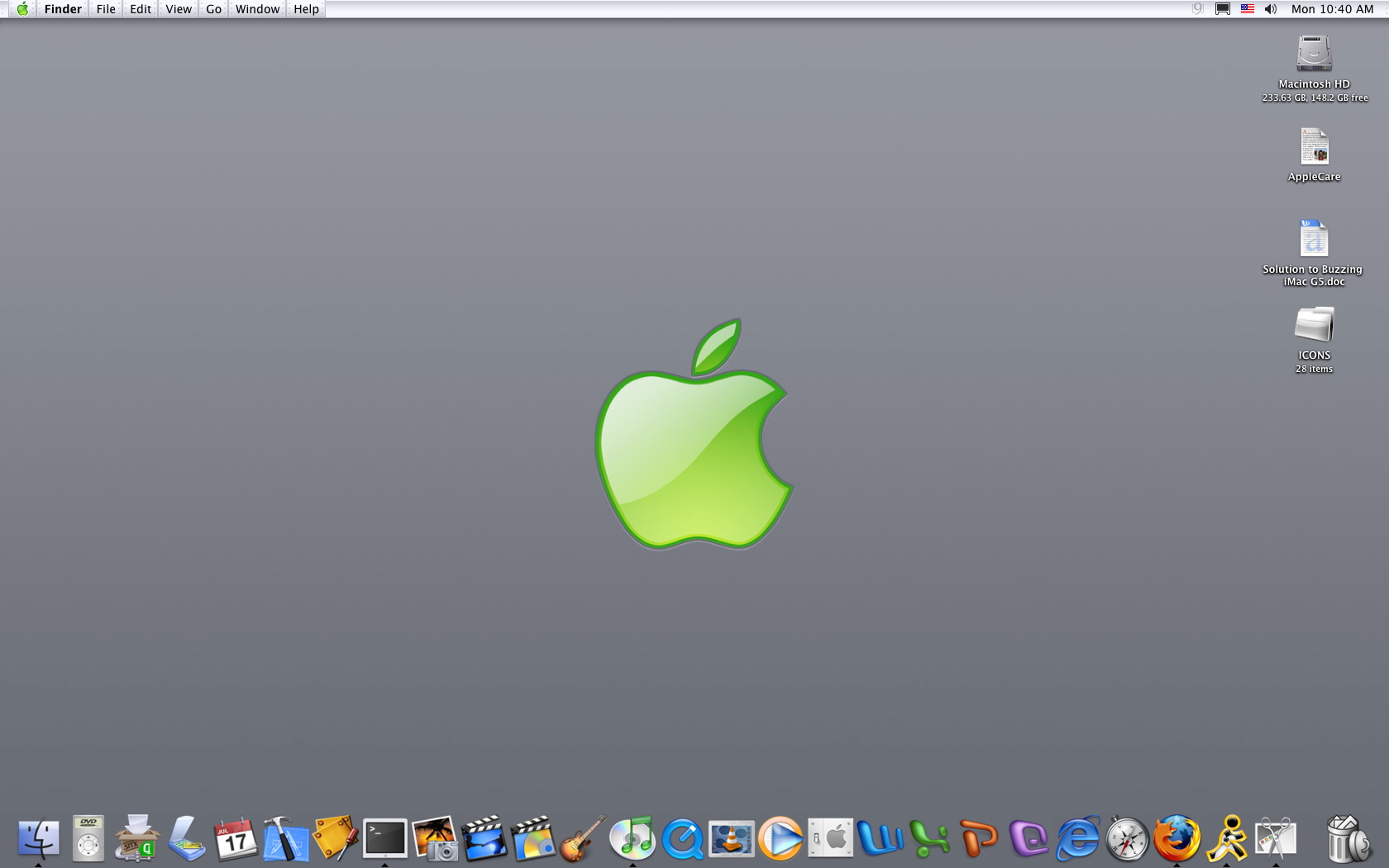This screenshot has height=868, width=1389.
Task: Launch iTunes from the Dock
Action: click(632, 839)
